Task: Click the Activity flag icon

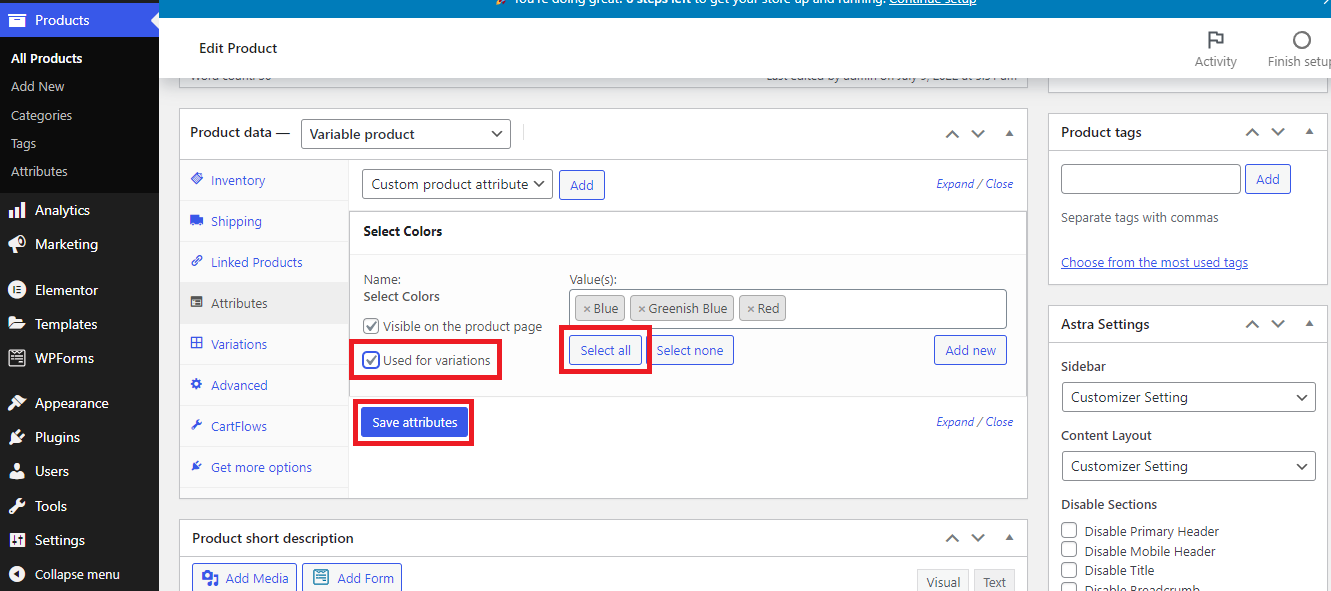Action: 1215,40
